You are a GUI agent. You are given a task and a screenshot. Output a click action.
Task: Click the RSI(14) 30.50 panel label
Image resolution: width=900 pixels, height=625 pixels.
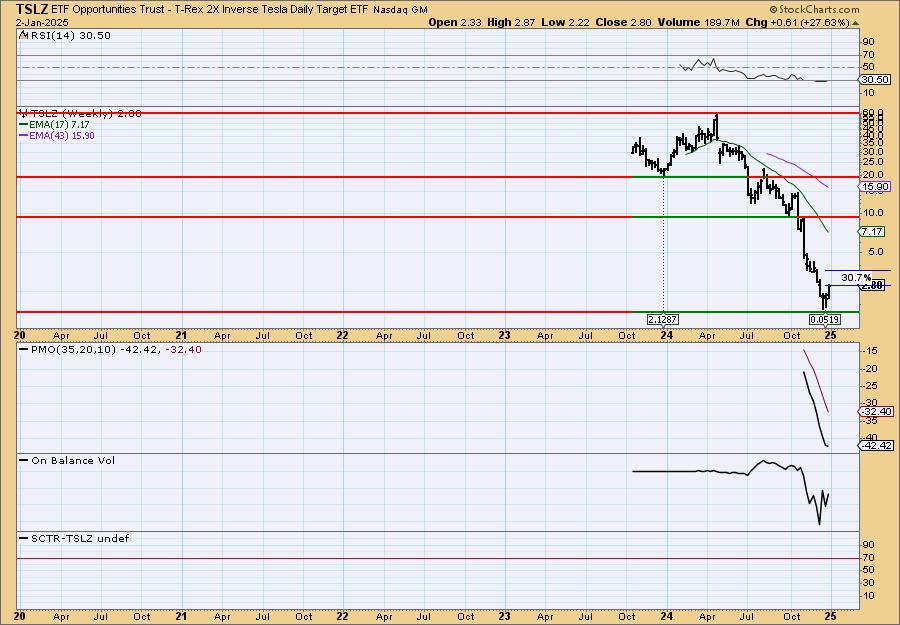[69, 36]
